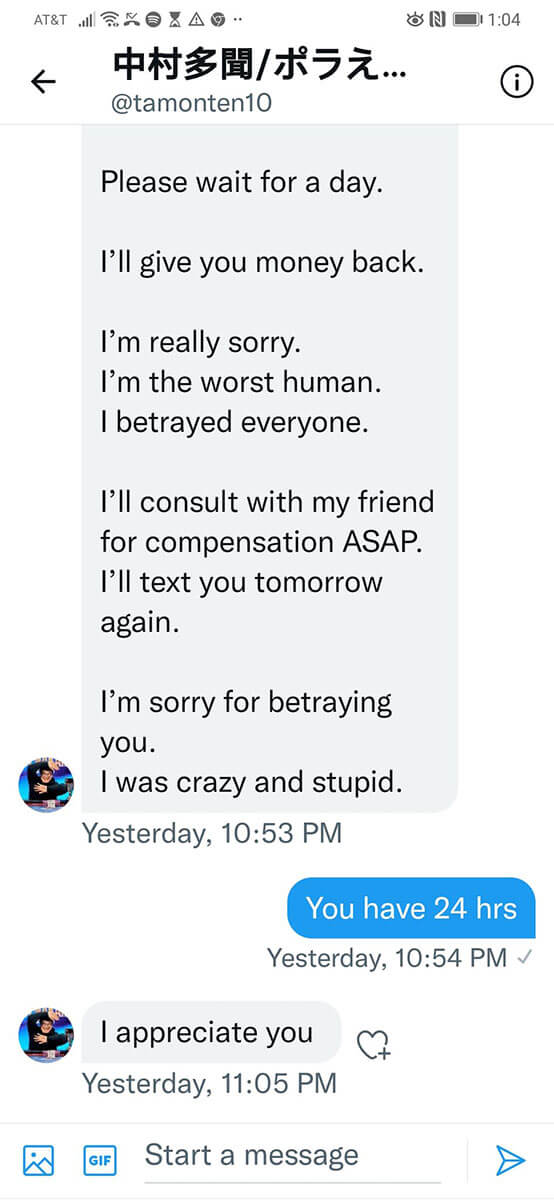The width and height of the screenshot is (554, 1200).
Task: Open the @tamonten10 profile handle
Action: [x=192, y=103]
